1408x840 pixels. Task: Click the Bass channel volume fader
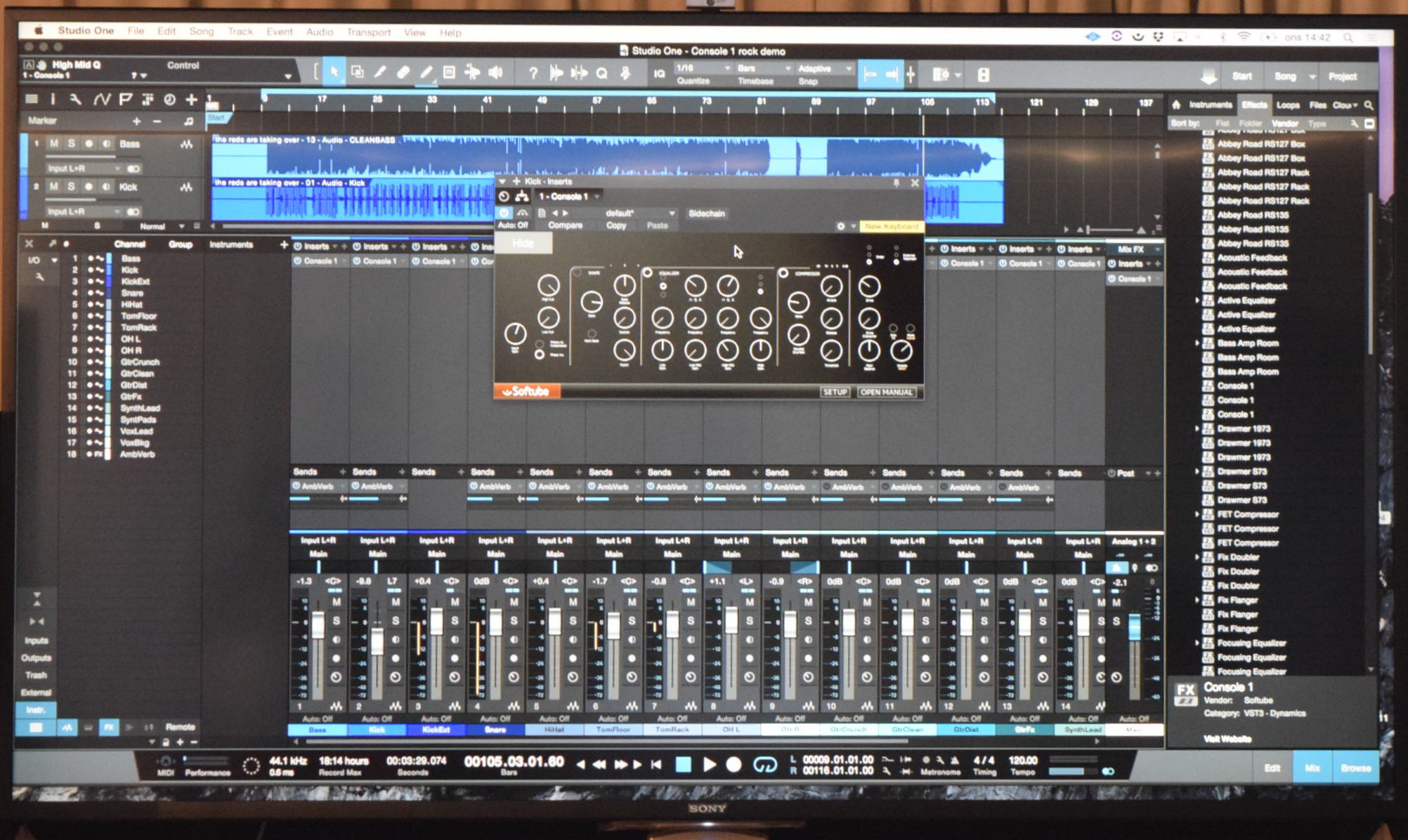click(318, 625)
